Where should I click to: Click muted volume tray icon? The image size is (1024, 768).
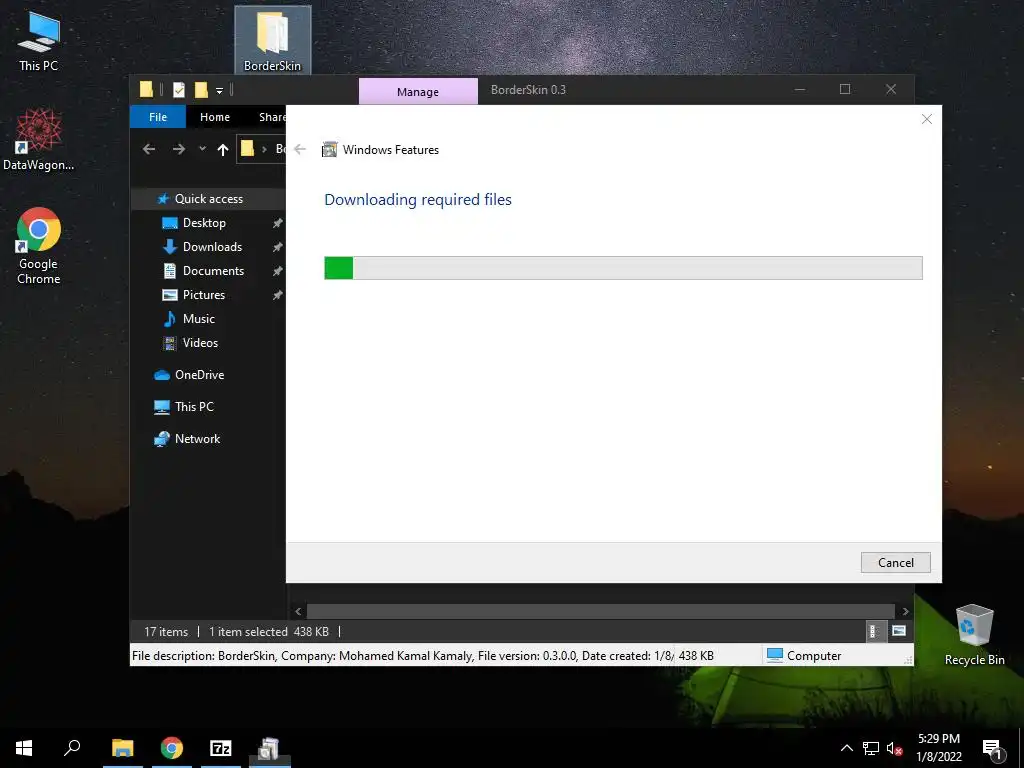894,748
